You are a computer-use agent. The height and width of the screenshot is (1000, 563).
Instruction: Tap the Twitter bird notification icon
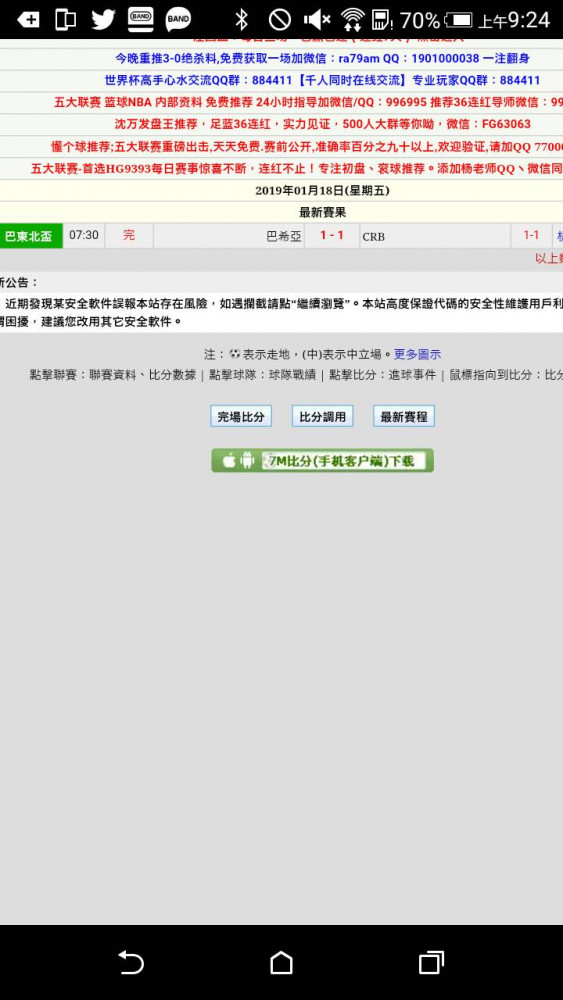(103, 20)
